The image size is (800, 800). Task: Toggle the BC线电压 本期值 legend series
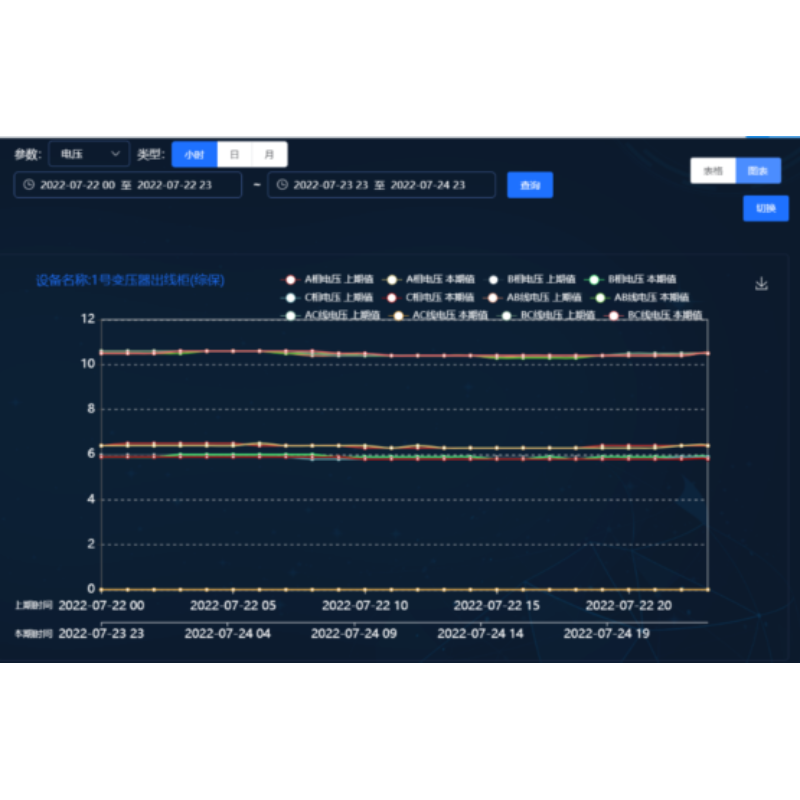pyautogui.click(x=654, y=315)
